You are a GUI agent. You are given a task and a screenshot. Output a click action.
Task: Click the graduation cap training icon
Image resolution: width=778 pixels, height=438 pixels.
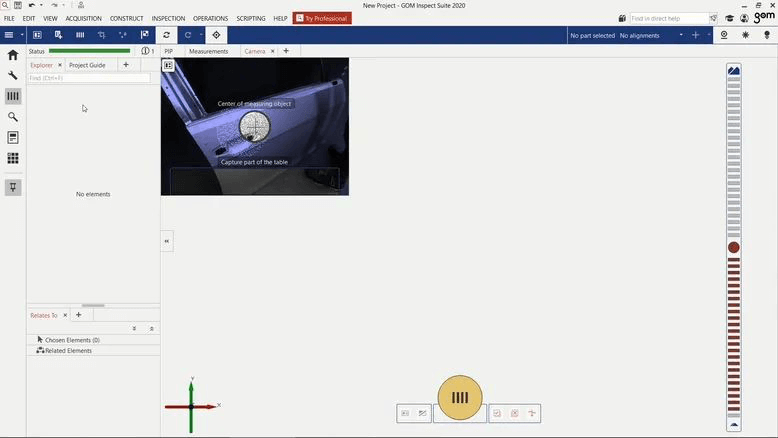[729, 18]
